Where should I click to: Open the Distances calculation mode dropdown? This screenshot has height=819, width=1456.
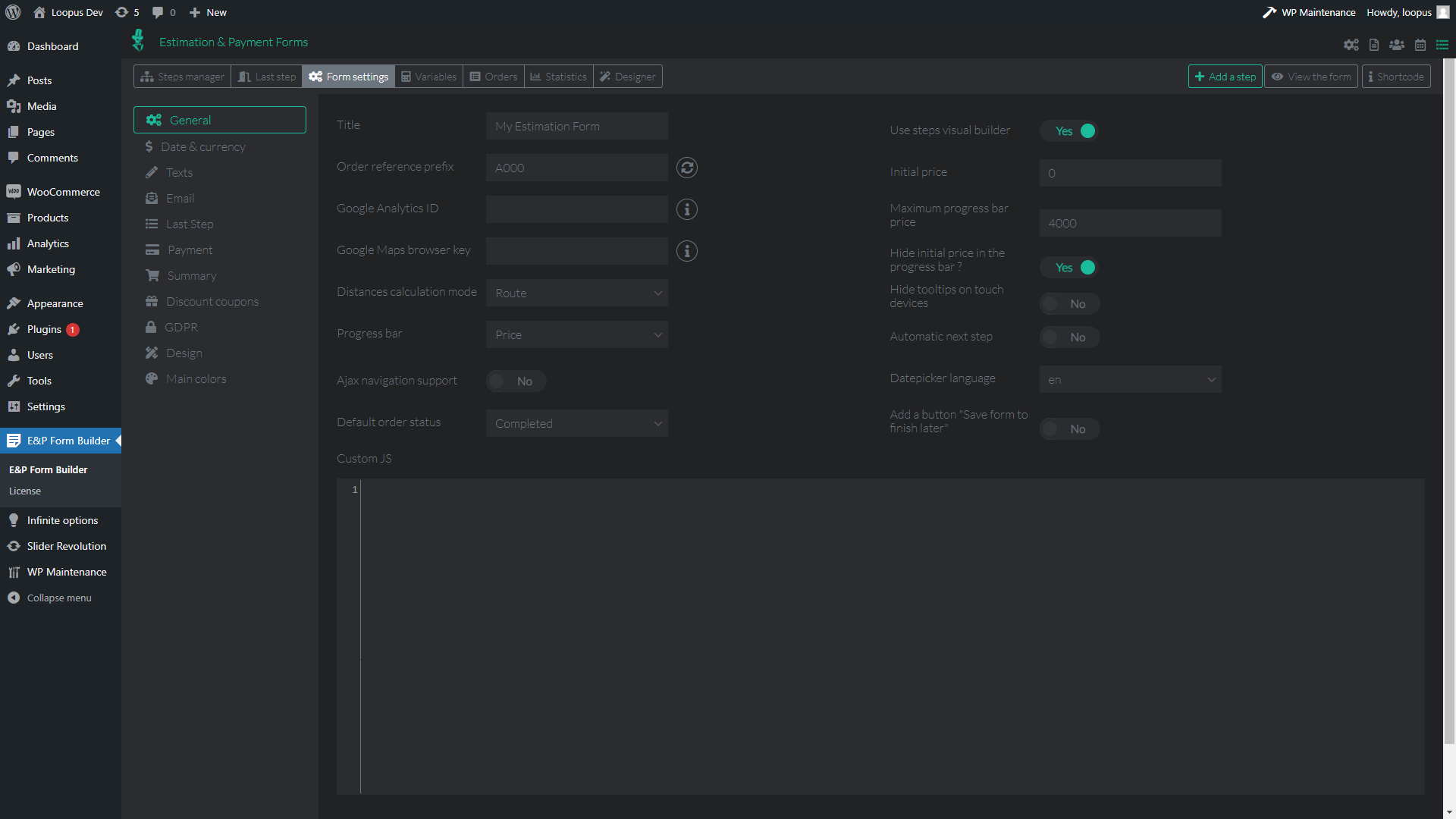pos(576,293)
